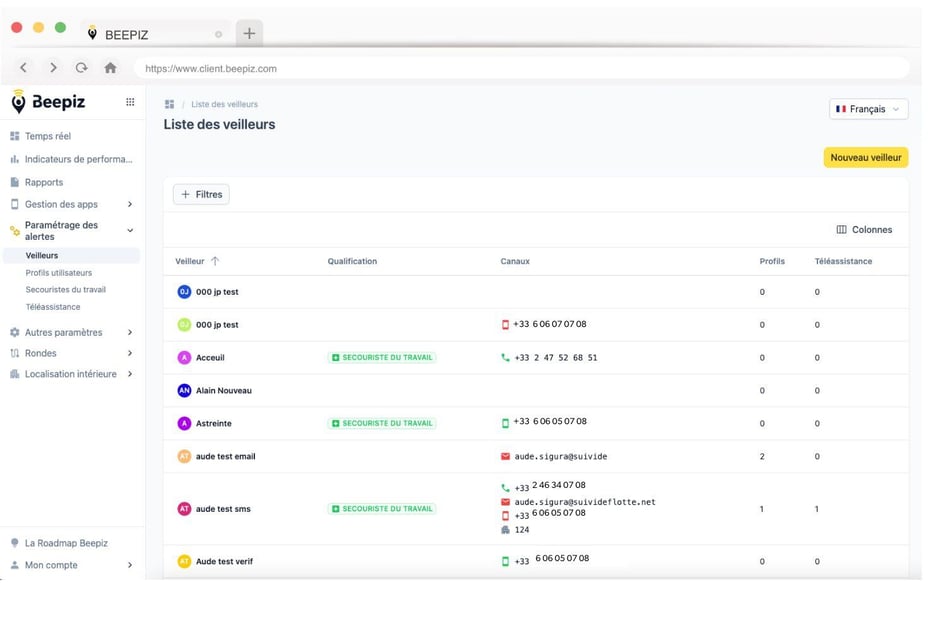Click the Mon compte person icon
The image size is (950, 635).
pyautogui.click(x=15, y=565)
